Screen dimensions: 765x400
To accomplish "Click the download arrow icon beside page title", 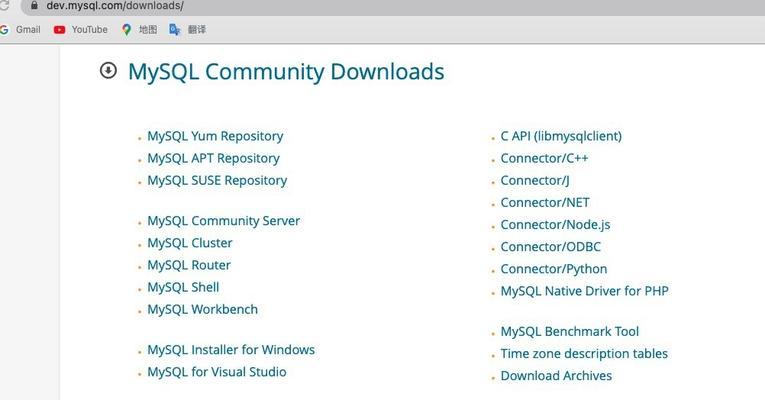I will pyautogui.click(x=108, y=71).
